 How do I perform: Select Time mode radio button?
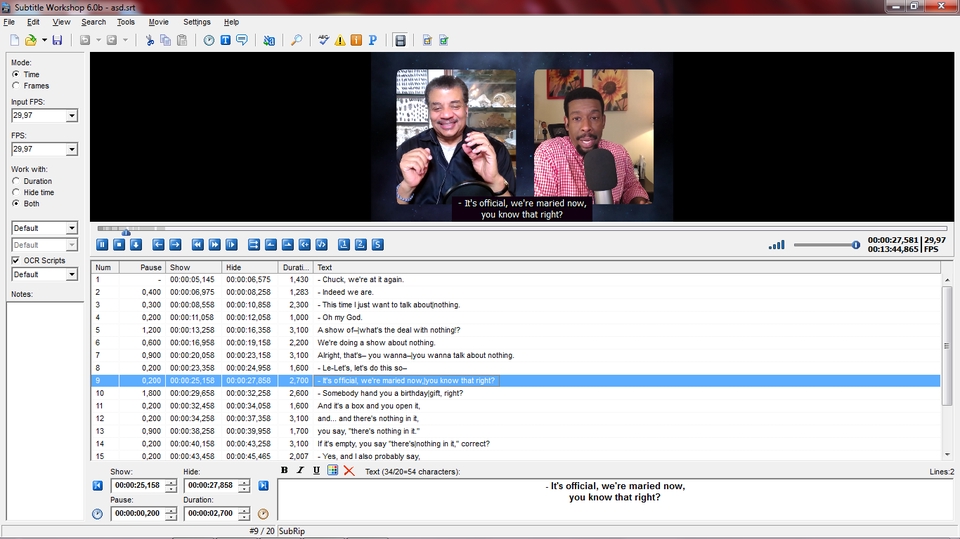click(16, 74)
